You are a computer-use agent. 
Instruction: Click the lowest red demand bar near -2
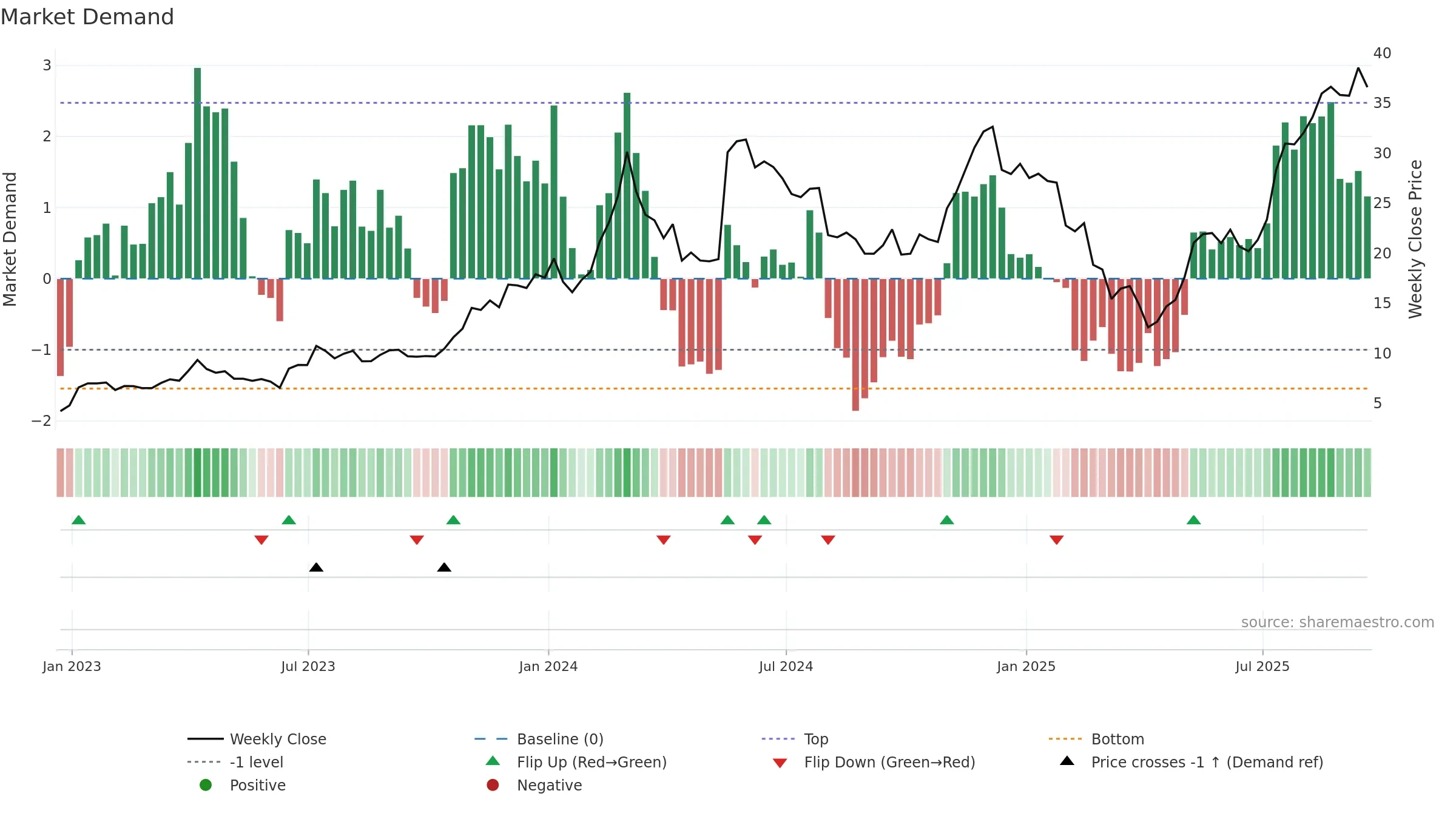(x=855, y=345)
